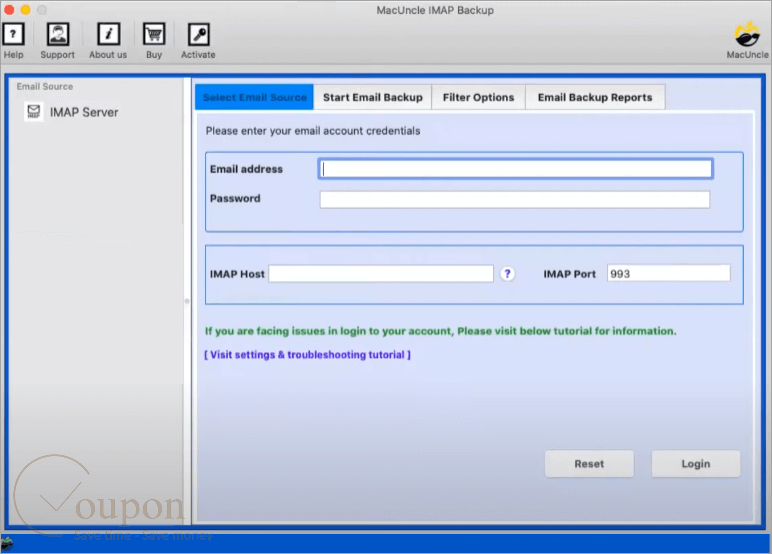Screen dimensions: 772x554
Task: Click the Buy cart icon
Action: [x=154, y=34]
